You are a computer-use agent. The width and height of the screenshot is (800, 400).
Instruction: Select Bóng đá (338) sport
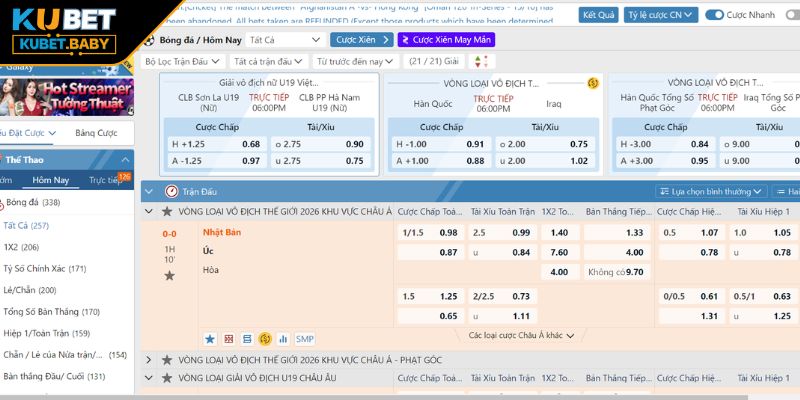pos(33,203)
